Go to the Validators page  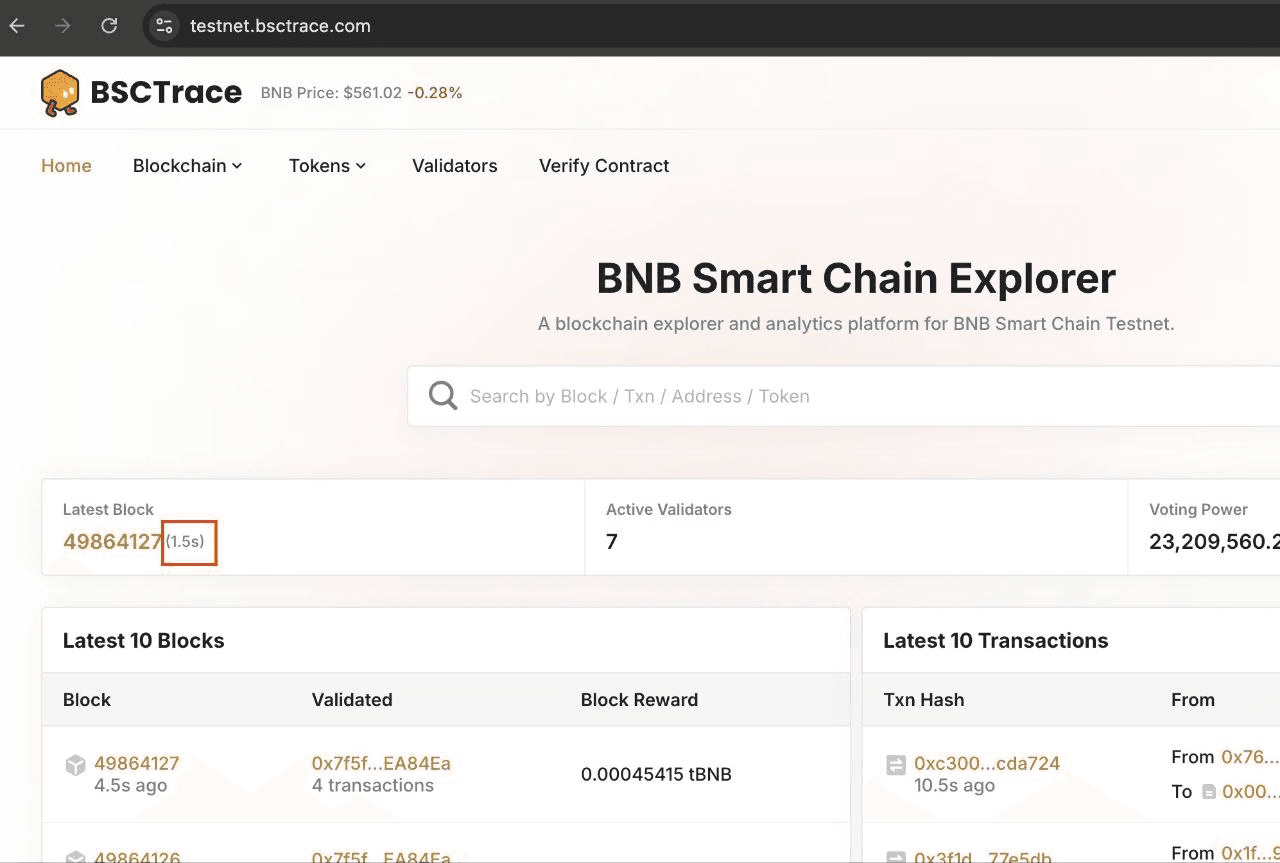pos(454,166)
